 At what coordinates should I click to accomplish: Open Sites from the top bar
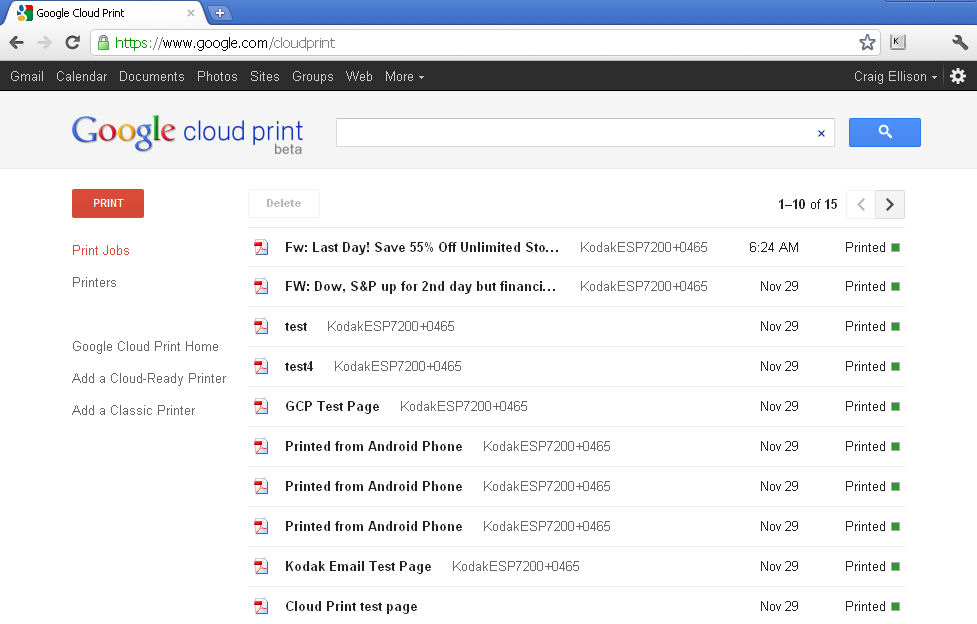pyautogui.click(x=265, y=77)
